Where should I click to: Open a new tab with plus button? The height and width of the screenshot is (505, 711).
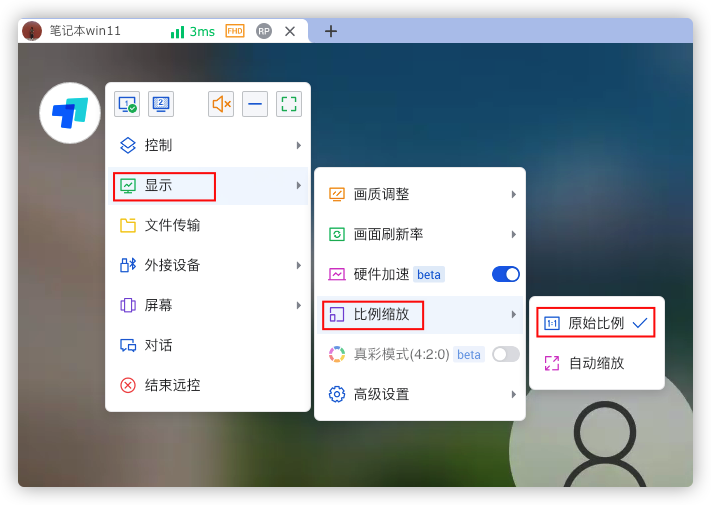pyautogui.click(x=331, y=31)
